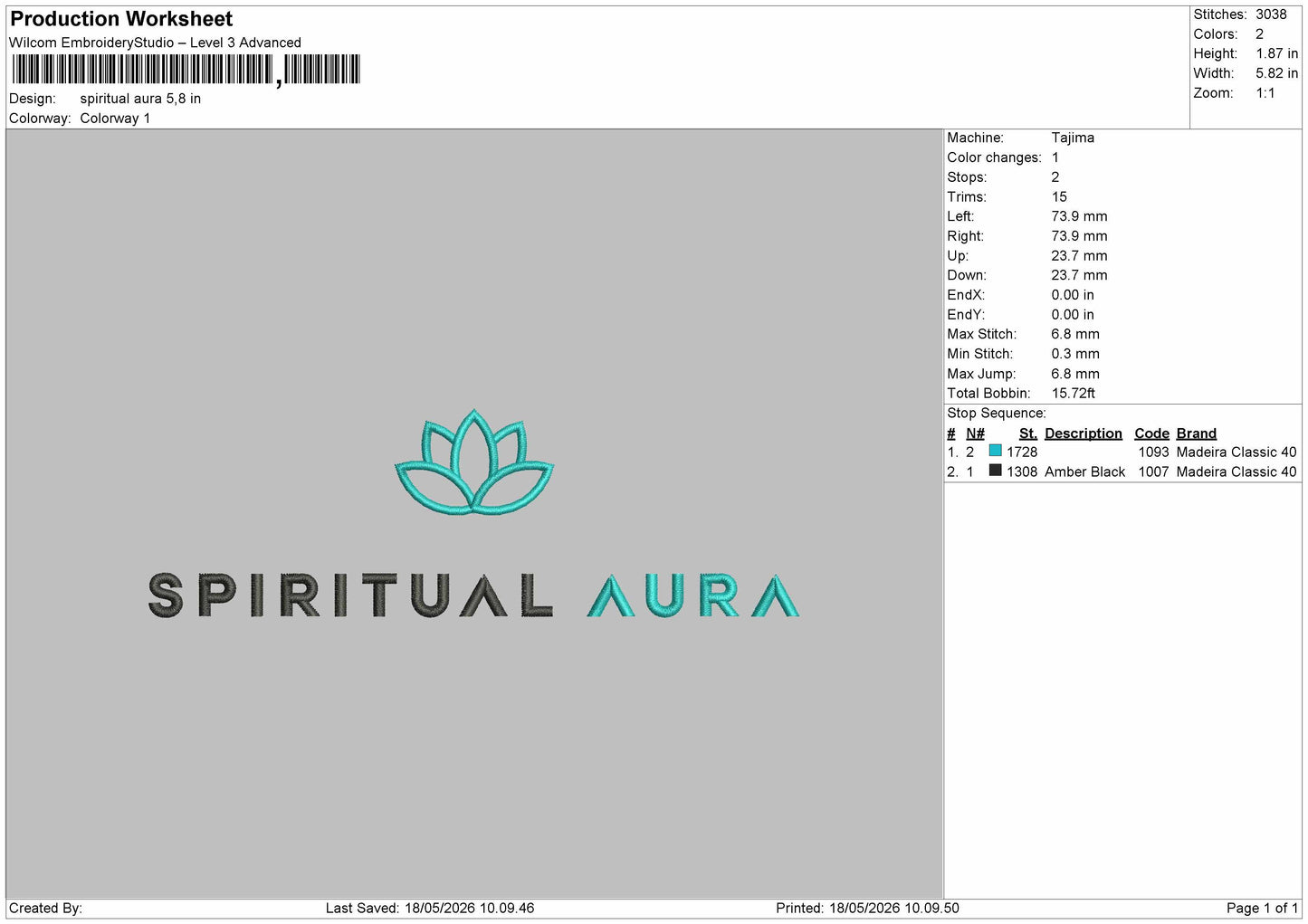Click the Height value 1.87 in

point(1276,54)
